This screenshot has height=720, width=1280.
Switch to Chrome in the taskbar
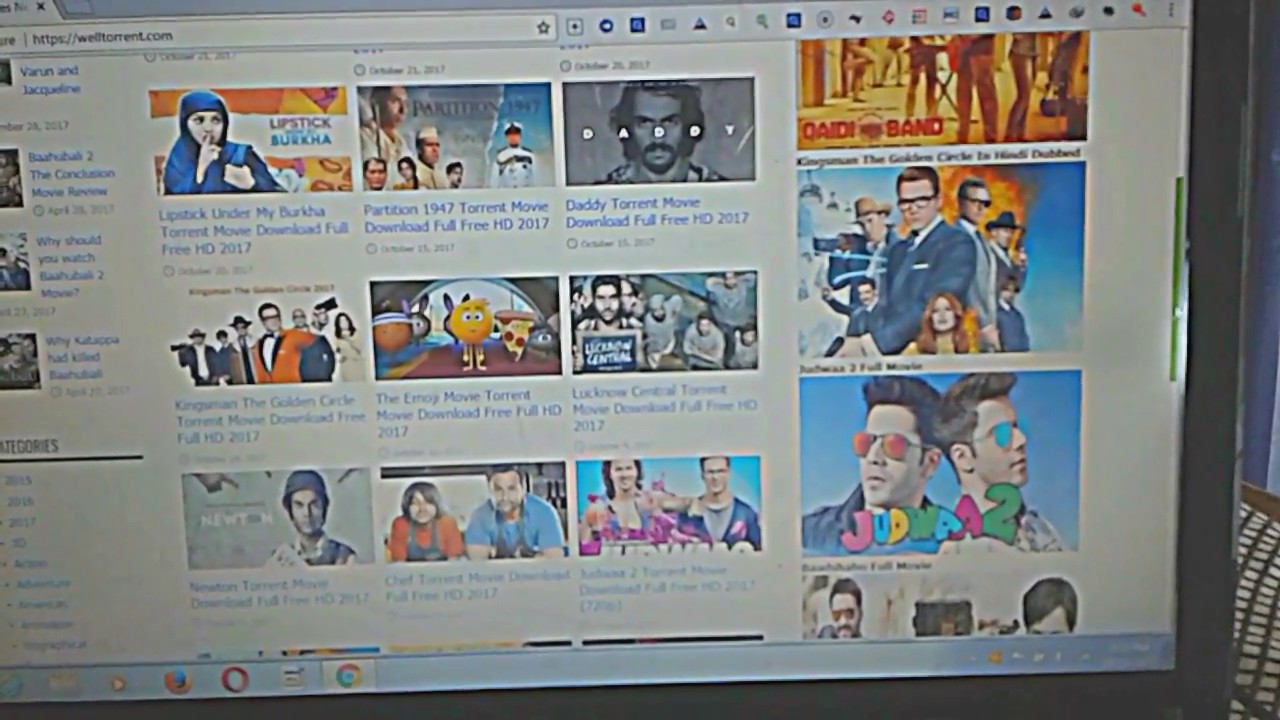(348, 676)
